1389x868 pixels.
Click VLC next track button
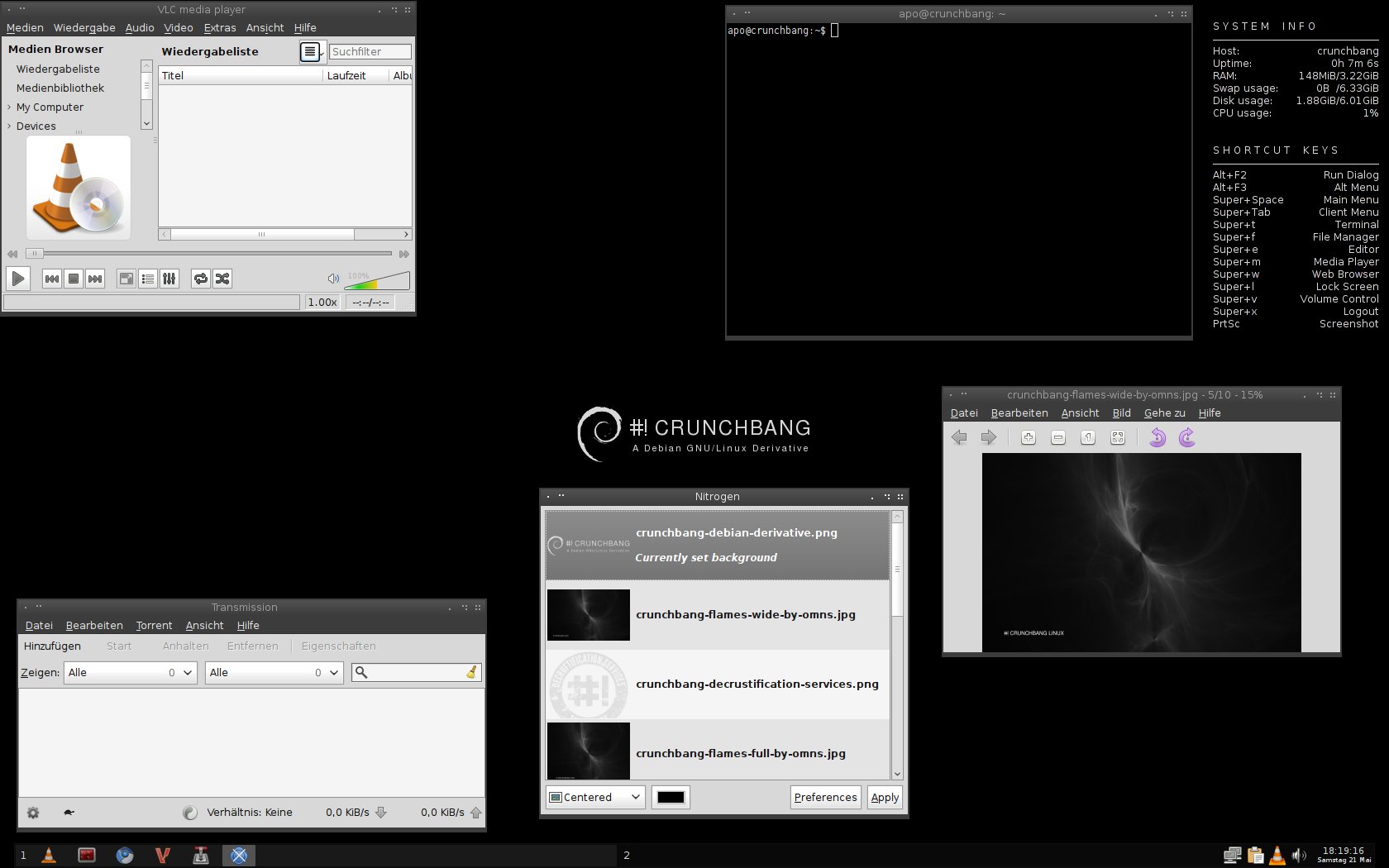pyautogui.click(x=95, y=279)
